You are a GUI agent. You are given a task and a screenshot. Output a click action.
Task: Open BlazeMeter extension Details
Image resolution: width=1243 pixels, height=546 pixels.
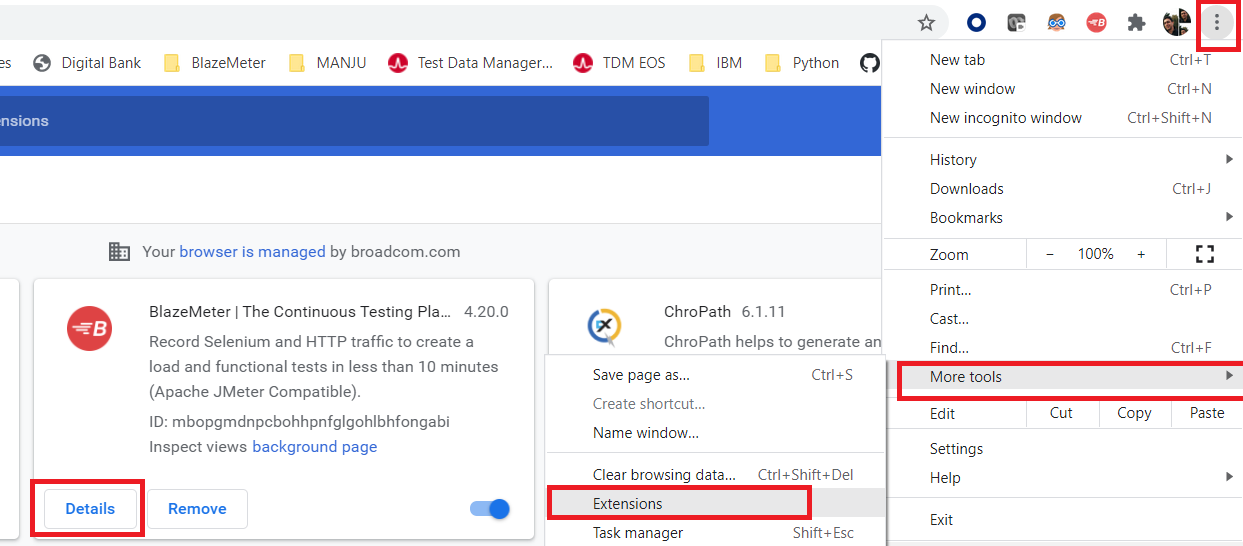click(x=90, y=509)
